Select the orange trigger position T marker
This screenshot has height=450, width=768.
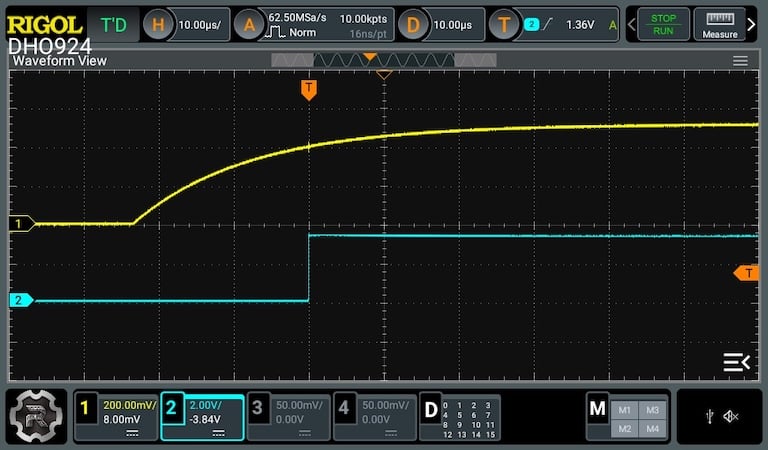pyautogui.click(x=309, y=91)
